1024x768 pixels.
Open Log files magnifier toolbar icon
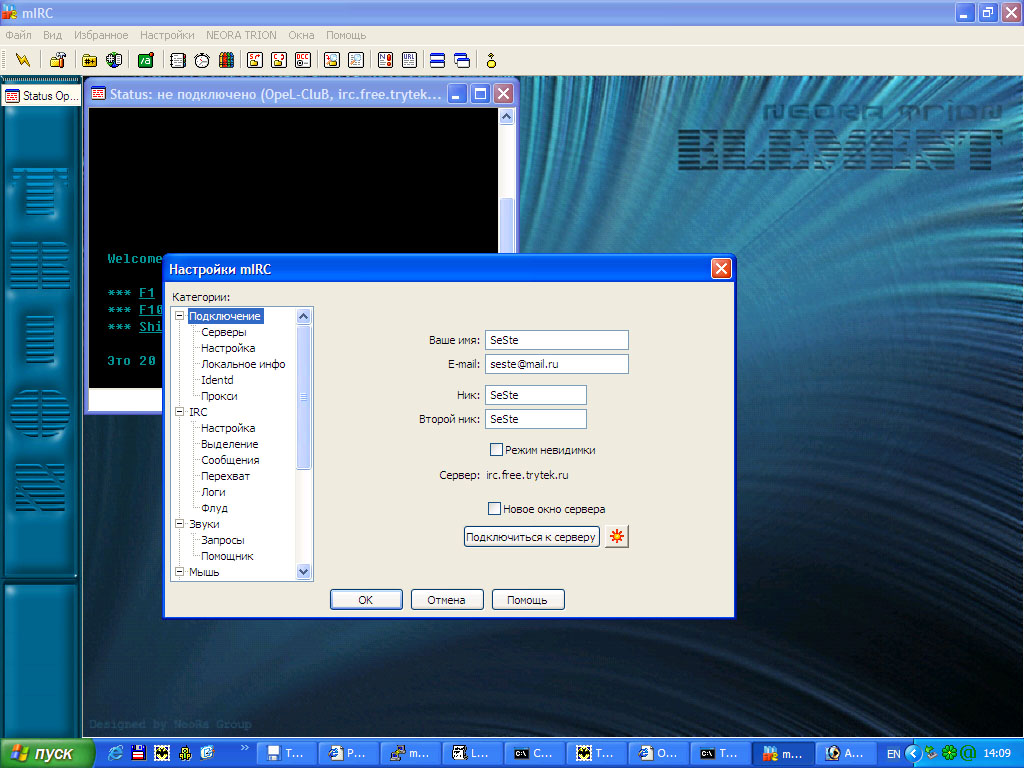[356, 60]
